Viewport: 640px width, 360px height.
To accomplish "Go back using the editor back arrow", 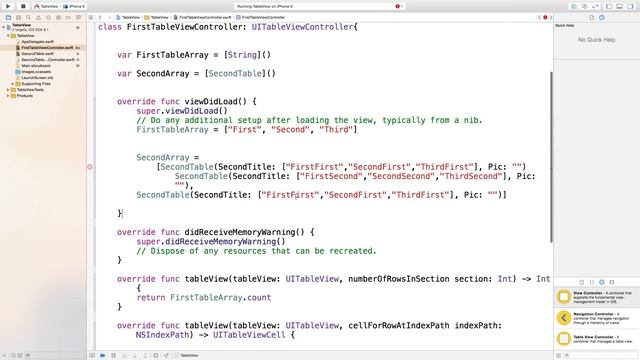I will [100, 18].
